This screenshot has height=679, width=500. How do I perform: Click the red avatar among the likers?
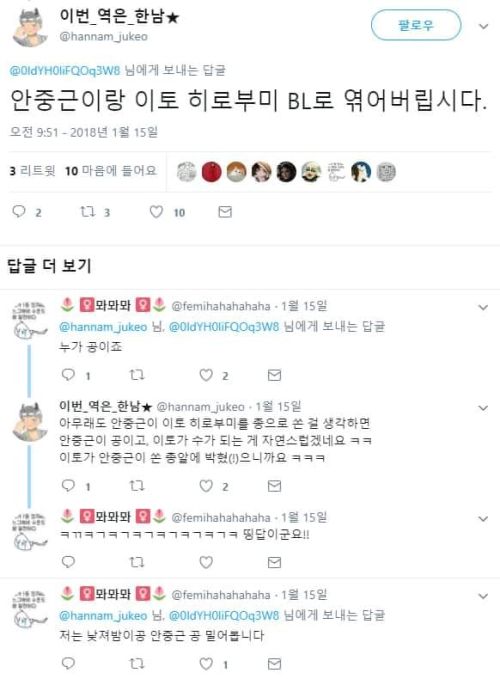coord(212,172)
